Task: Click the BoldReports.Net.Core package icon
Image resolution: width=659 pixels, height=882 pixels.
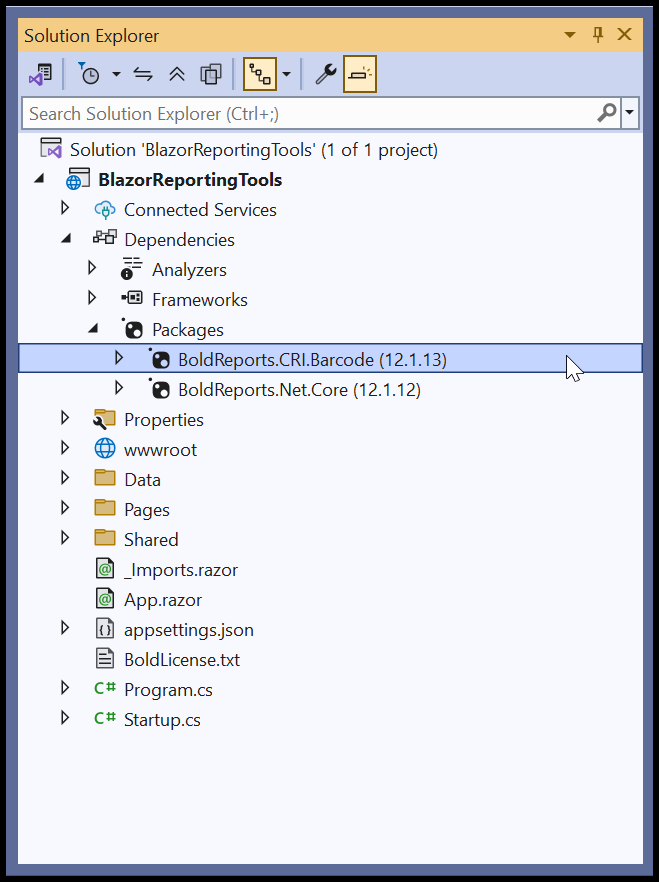Action: click(160, 389)
